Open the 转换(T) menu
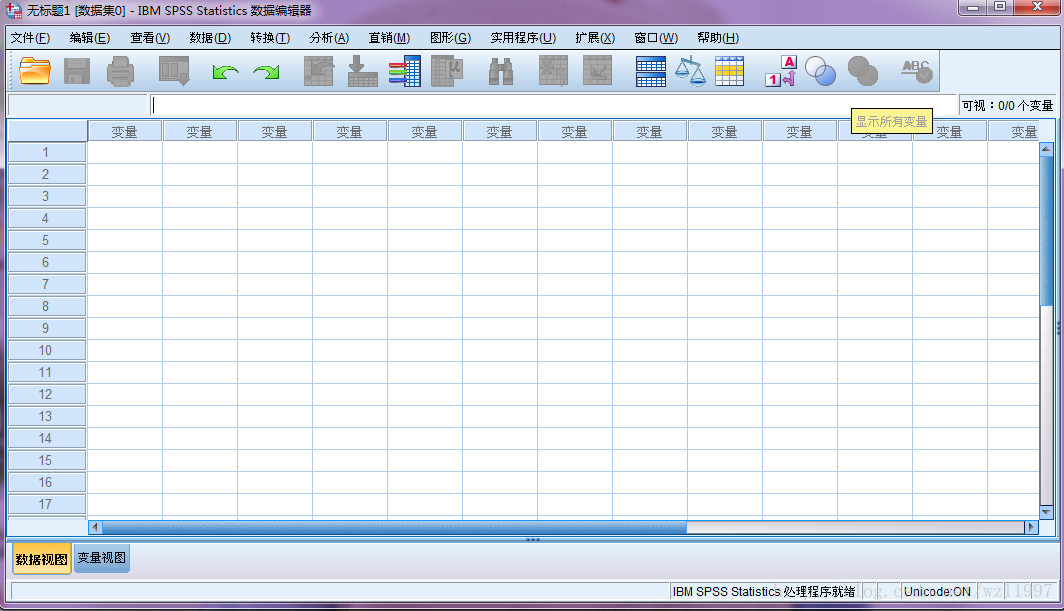 [270, 38]
